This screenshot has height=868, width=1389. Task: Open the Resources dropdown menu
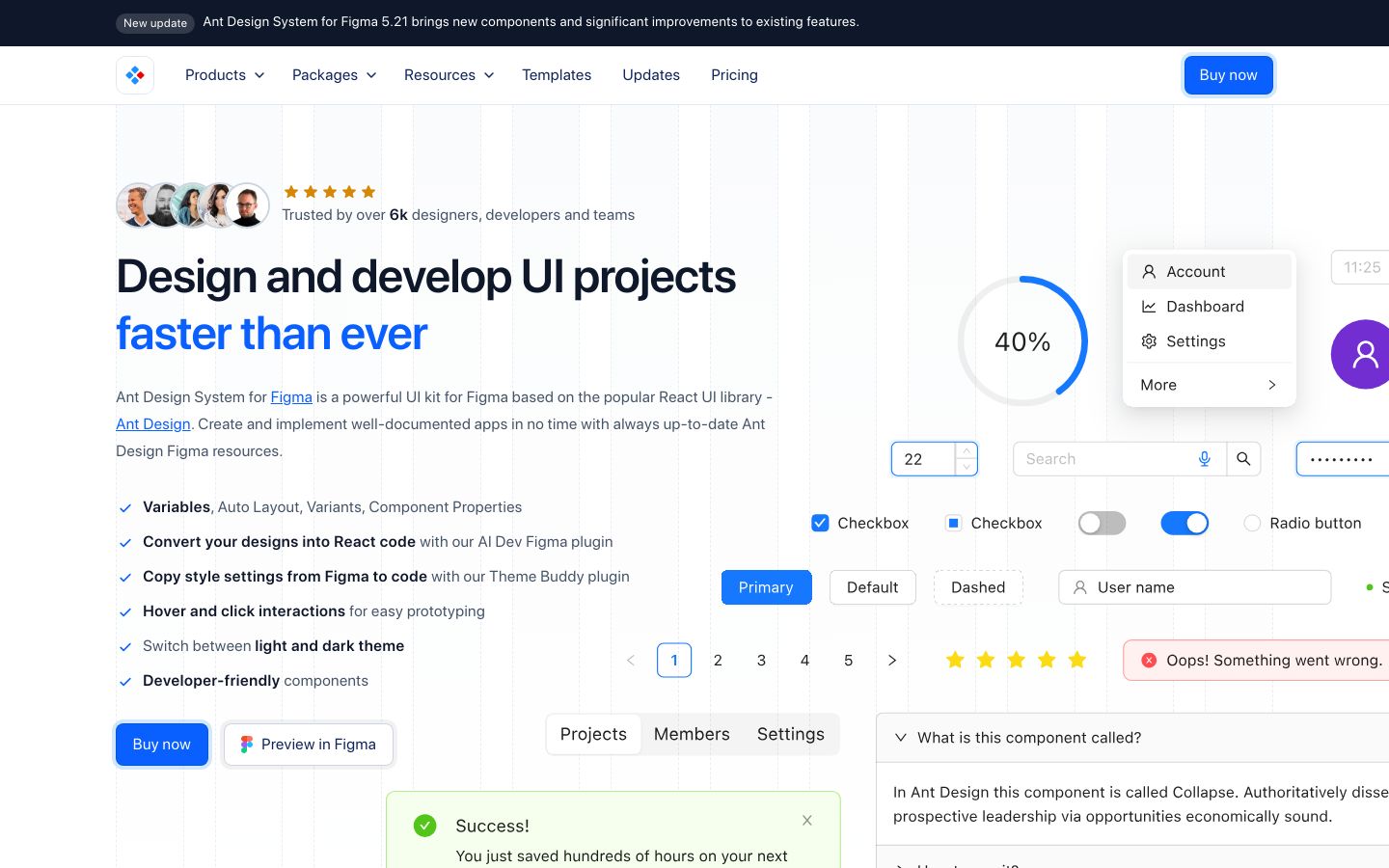(x=449, y=75)
